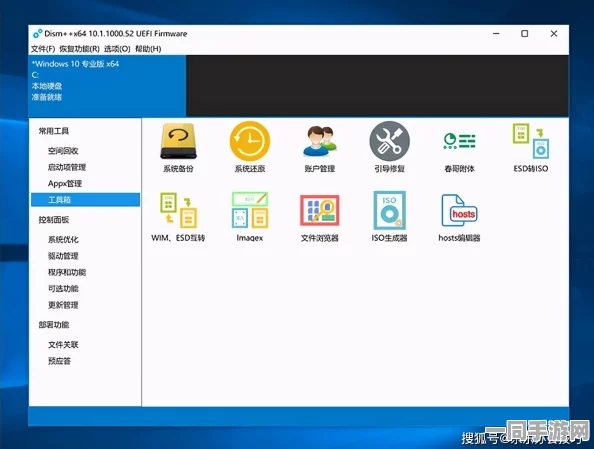Select 驱动管理 in the sidebar
The width and height of the screenshot is (594, 449).
[63, 256]
